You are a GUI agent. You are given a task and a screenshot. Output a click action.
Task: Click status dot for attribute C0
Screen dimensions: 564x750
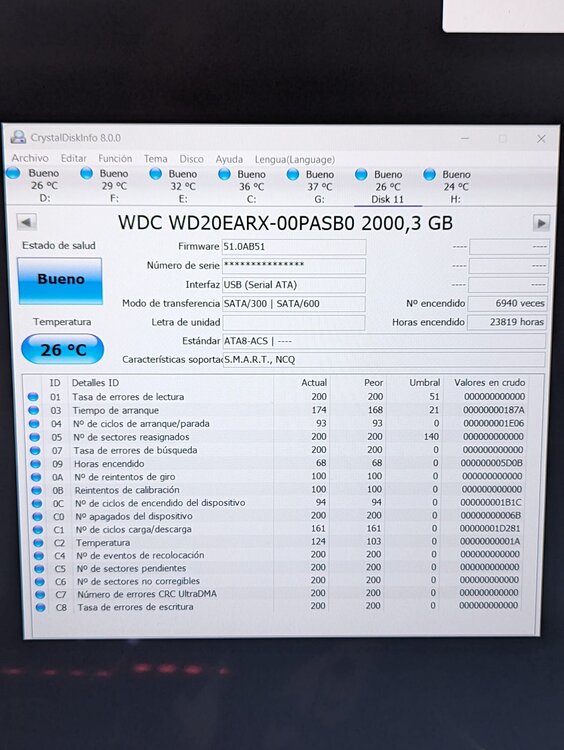(37, 516)
